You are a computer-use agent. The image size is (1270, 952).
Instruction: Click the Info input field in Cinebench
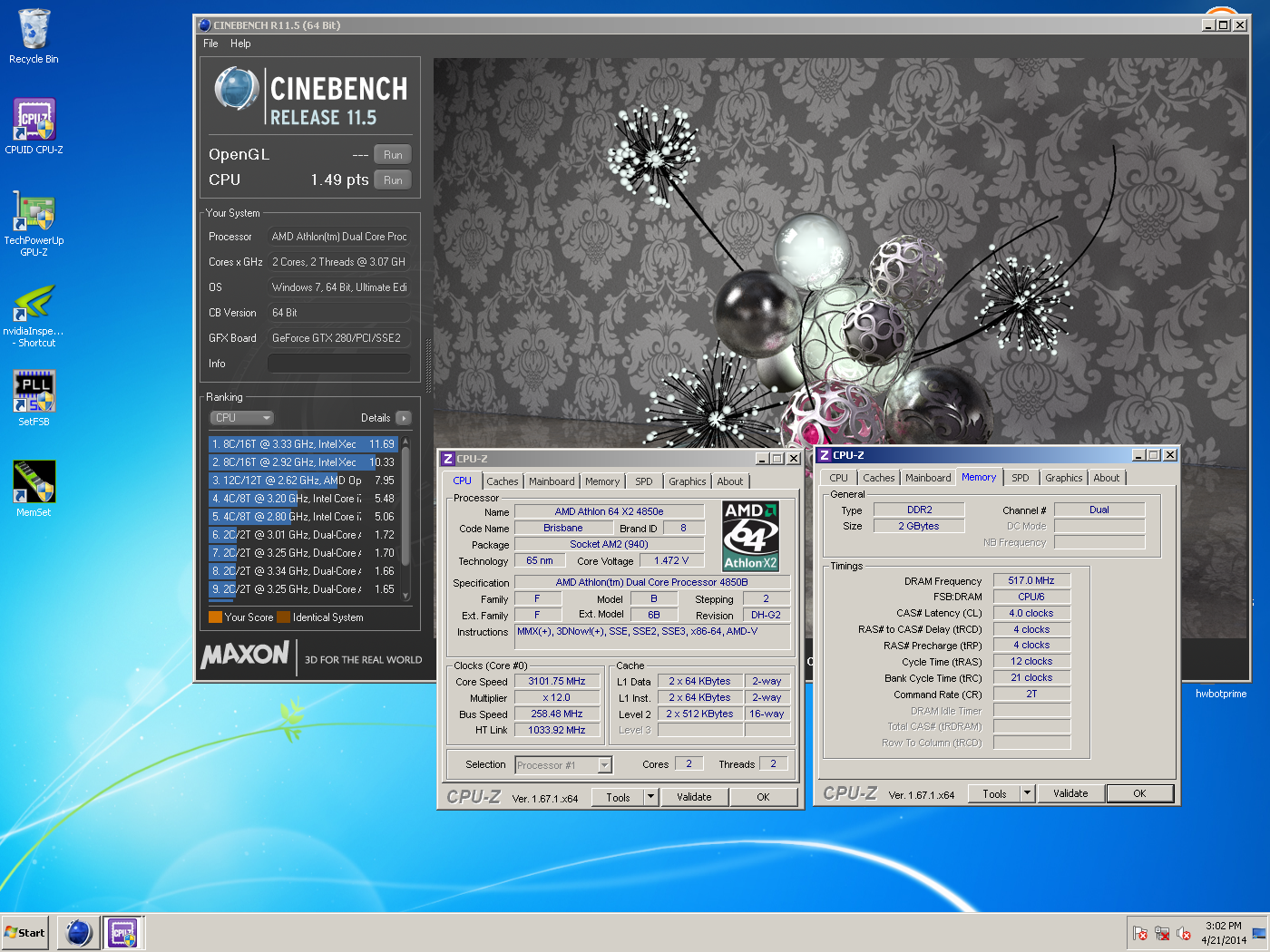[x=338, y=364]
